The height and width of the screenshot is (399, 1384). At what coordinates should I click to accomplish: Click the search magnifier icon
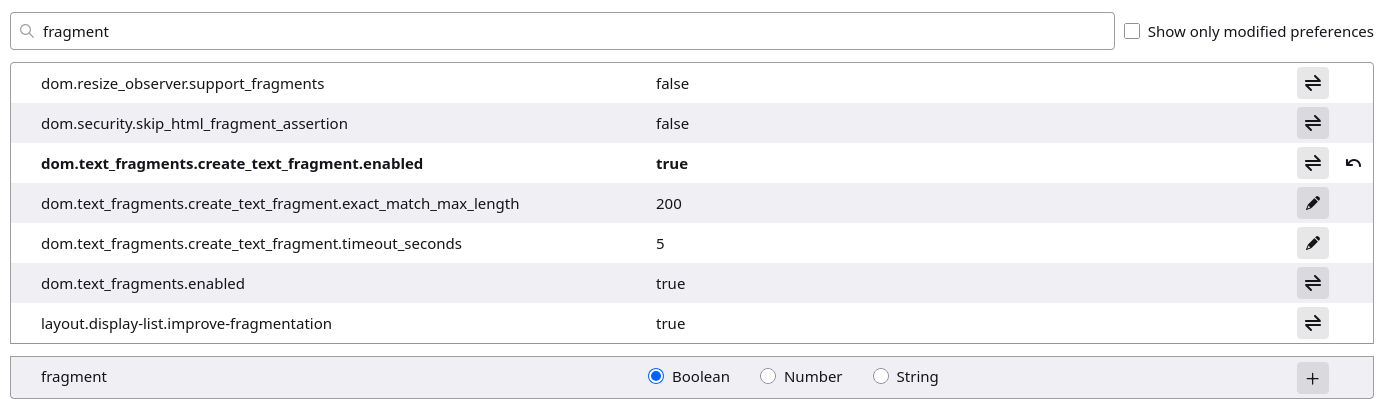pos(27,31)
